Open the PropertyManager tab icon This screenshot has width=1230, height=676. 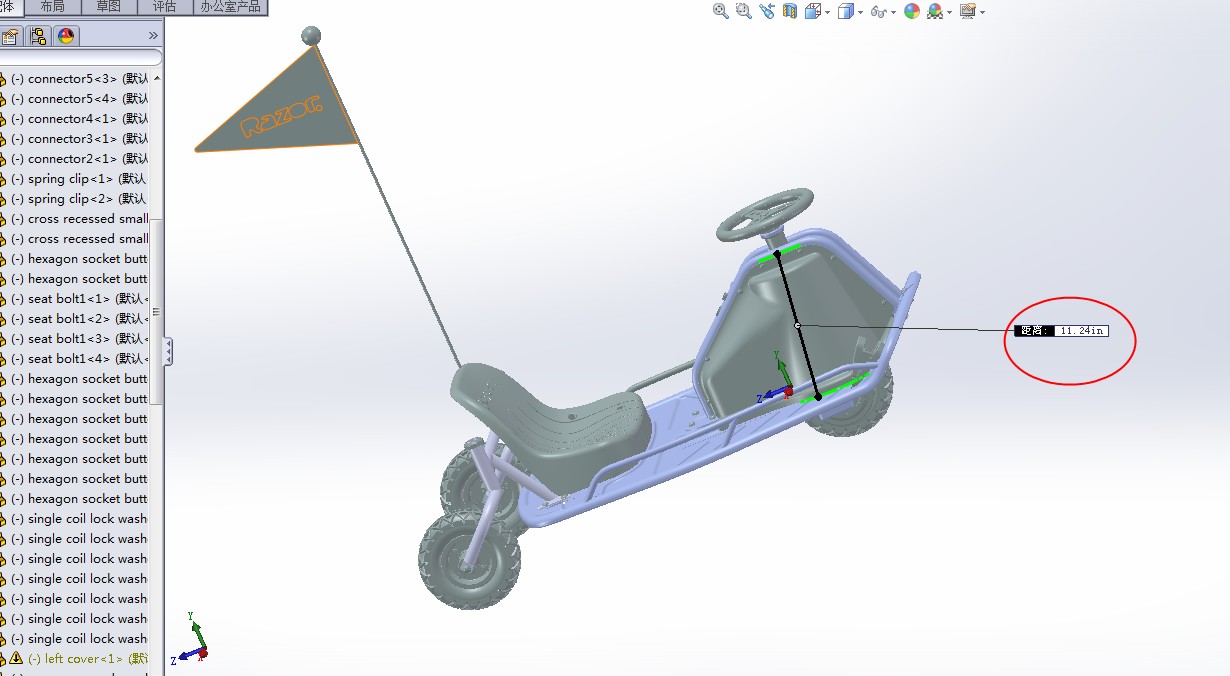tap(10, 37)
